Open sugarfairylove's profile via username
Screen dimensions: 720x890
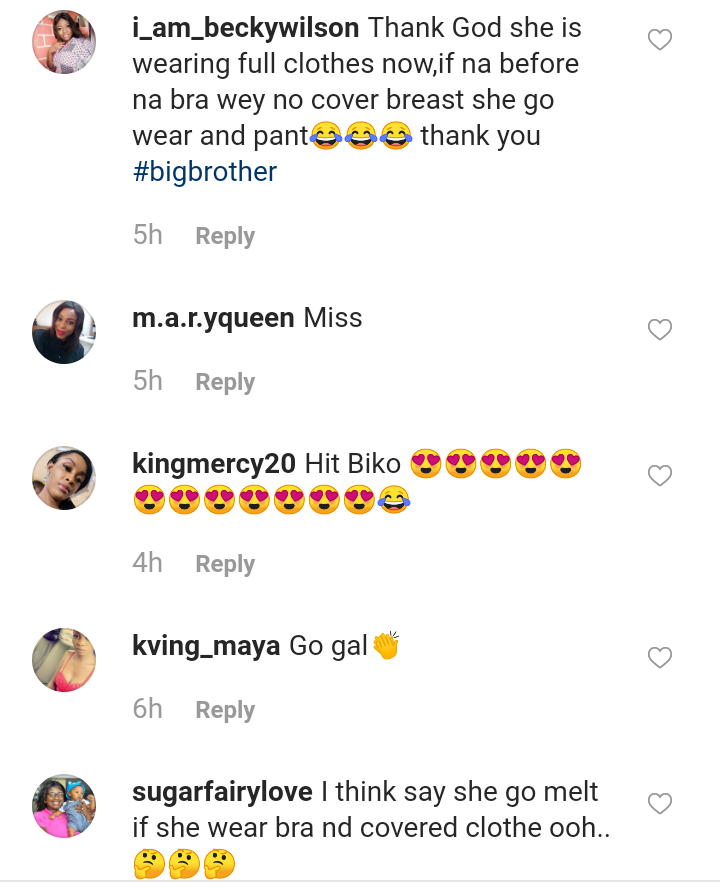(223, 793)
